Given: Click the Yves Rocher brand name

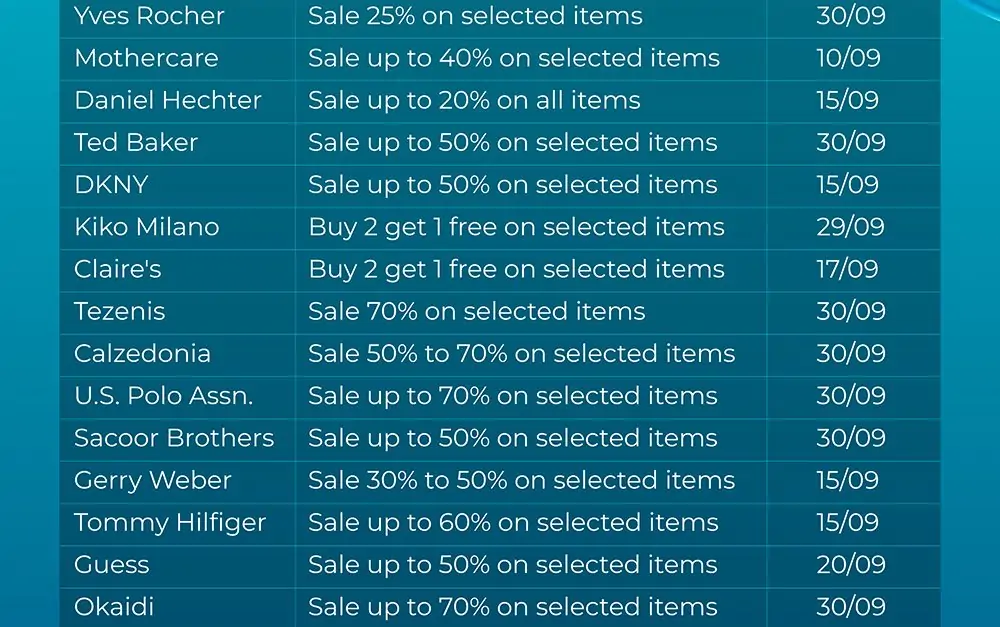Looking at the screenshot, I should pyautogui.click(x=149, y=15).
